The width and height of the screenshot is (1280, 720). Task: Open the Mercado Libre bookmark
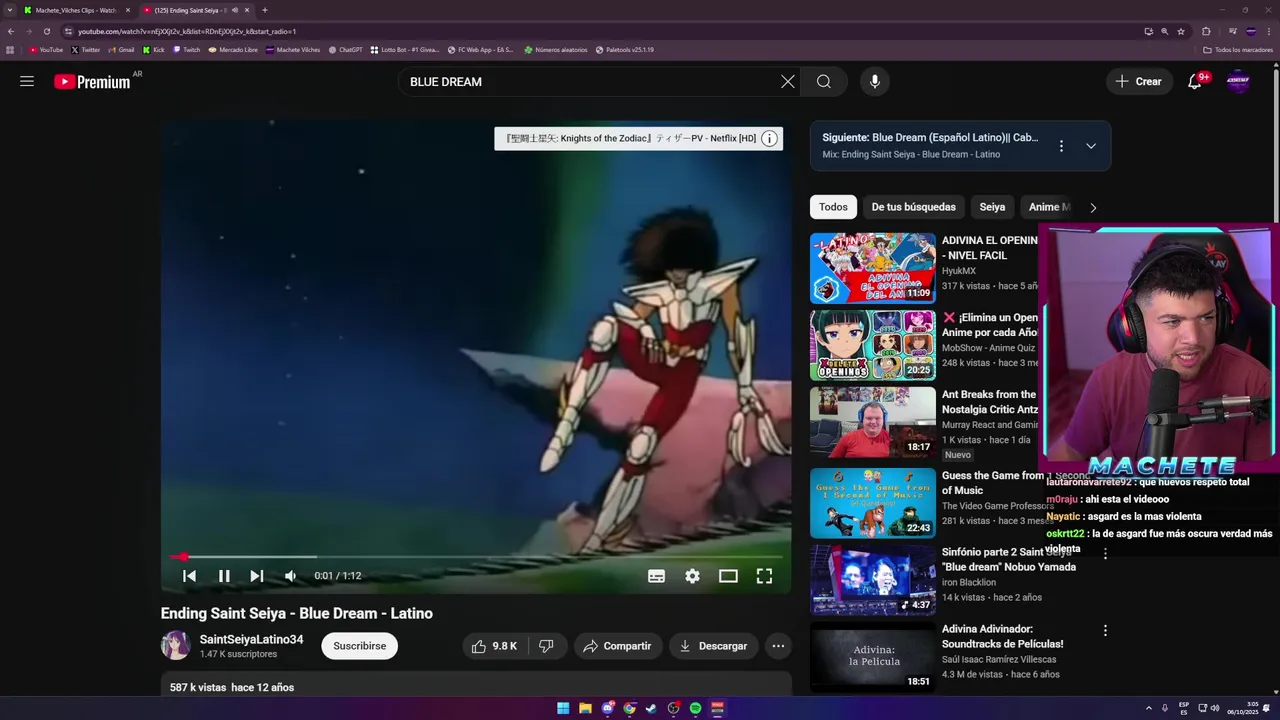click(x=233, y=50)
